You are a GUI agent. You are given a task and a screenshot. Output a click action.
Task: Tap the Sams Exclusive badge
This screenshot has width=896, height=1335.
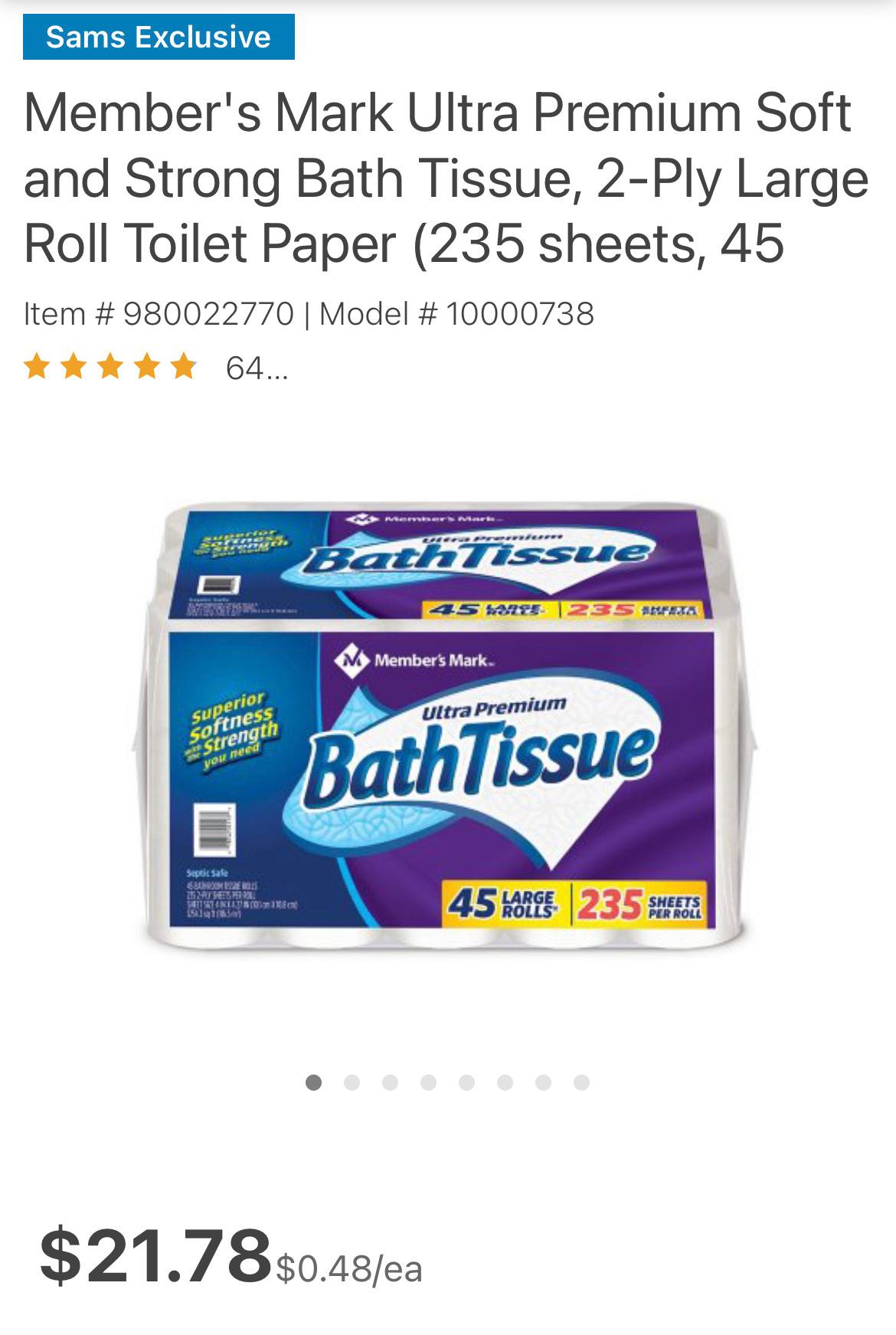(159, 37)
